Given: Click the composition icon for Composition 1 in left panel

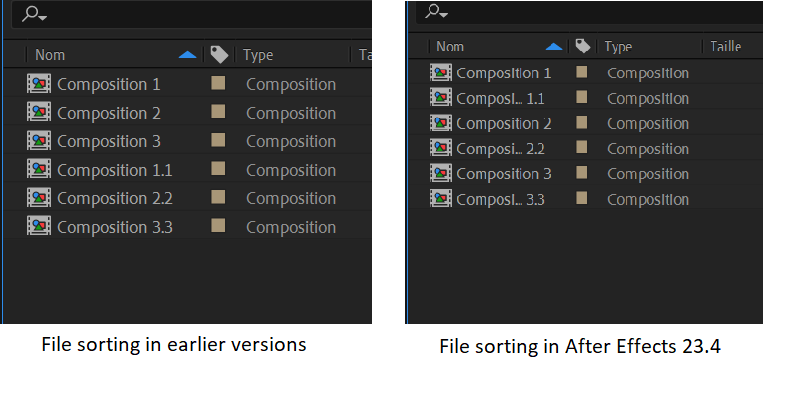Looking at the screenshot, I should [x=39, y=84].
